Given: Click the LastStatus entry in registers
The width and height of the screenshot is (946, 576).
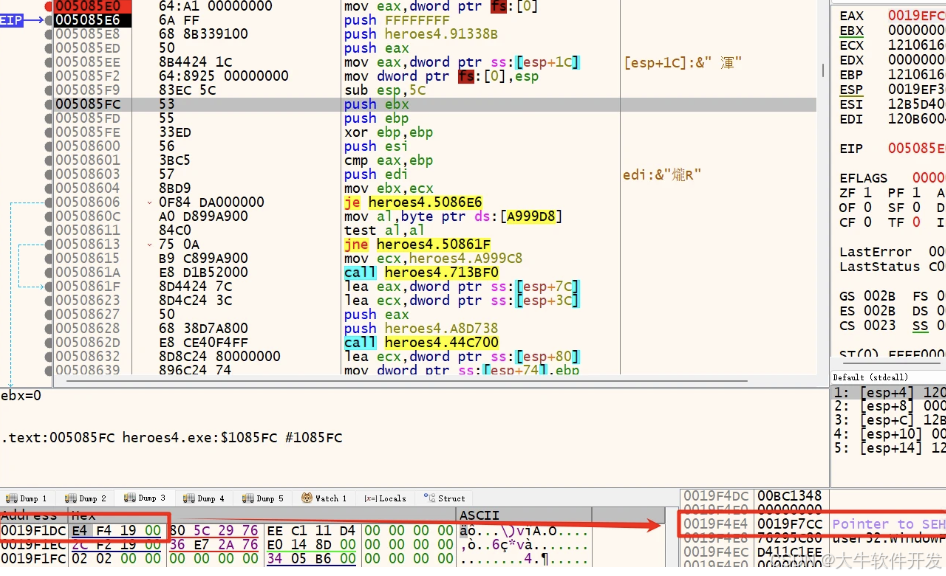Looking at the screenshot, I should (892, 267).
